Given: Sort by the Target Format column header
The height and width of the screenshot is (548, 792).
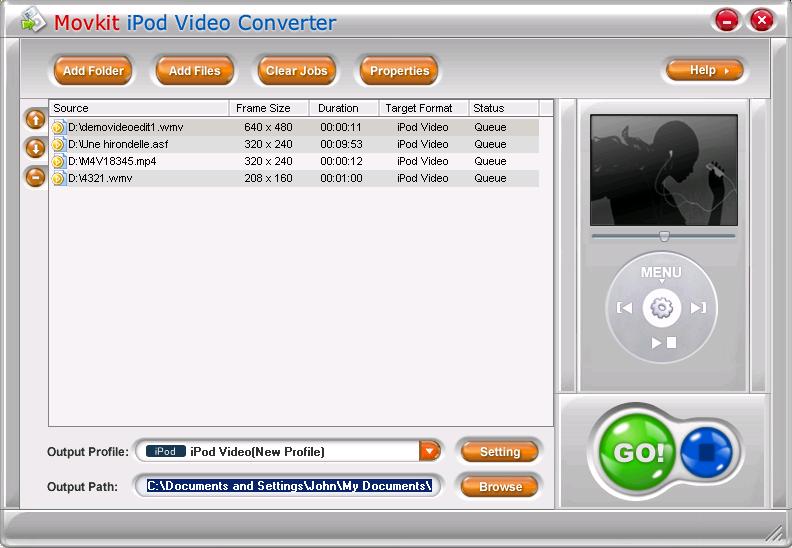Looking at the screenshot, I should click(424, 108).
